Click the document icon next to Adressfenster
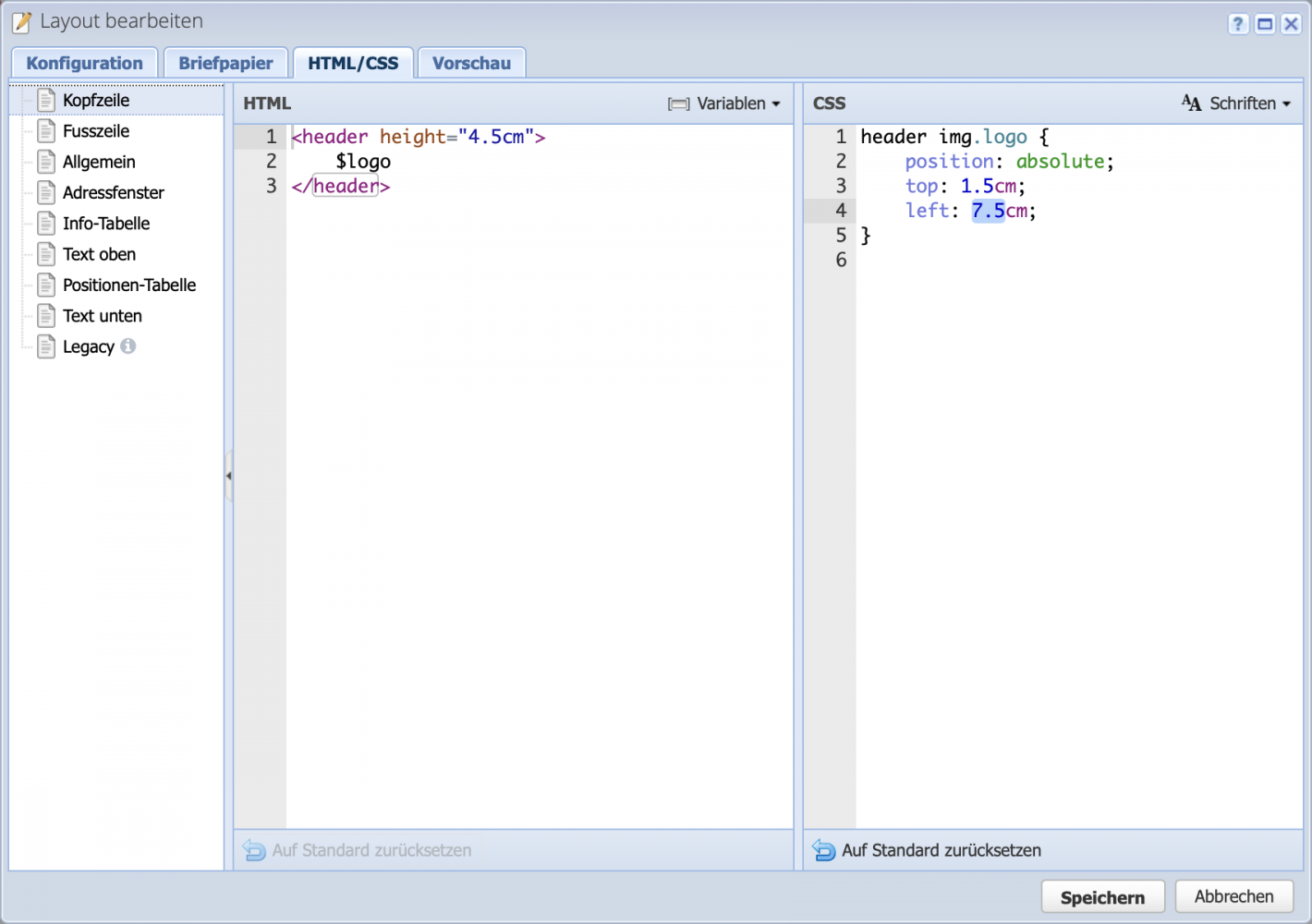 pos(46,192)
